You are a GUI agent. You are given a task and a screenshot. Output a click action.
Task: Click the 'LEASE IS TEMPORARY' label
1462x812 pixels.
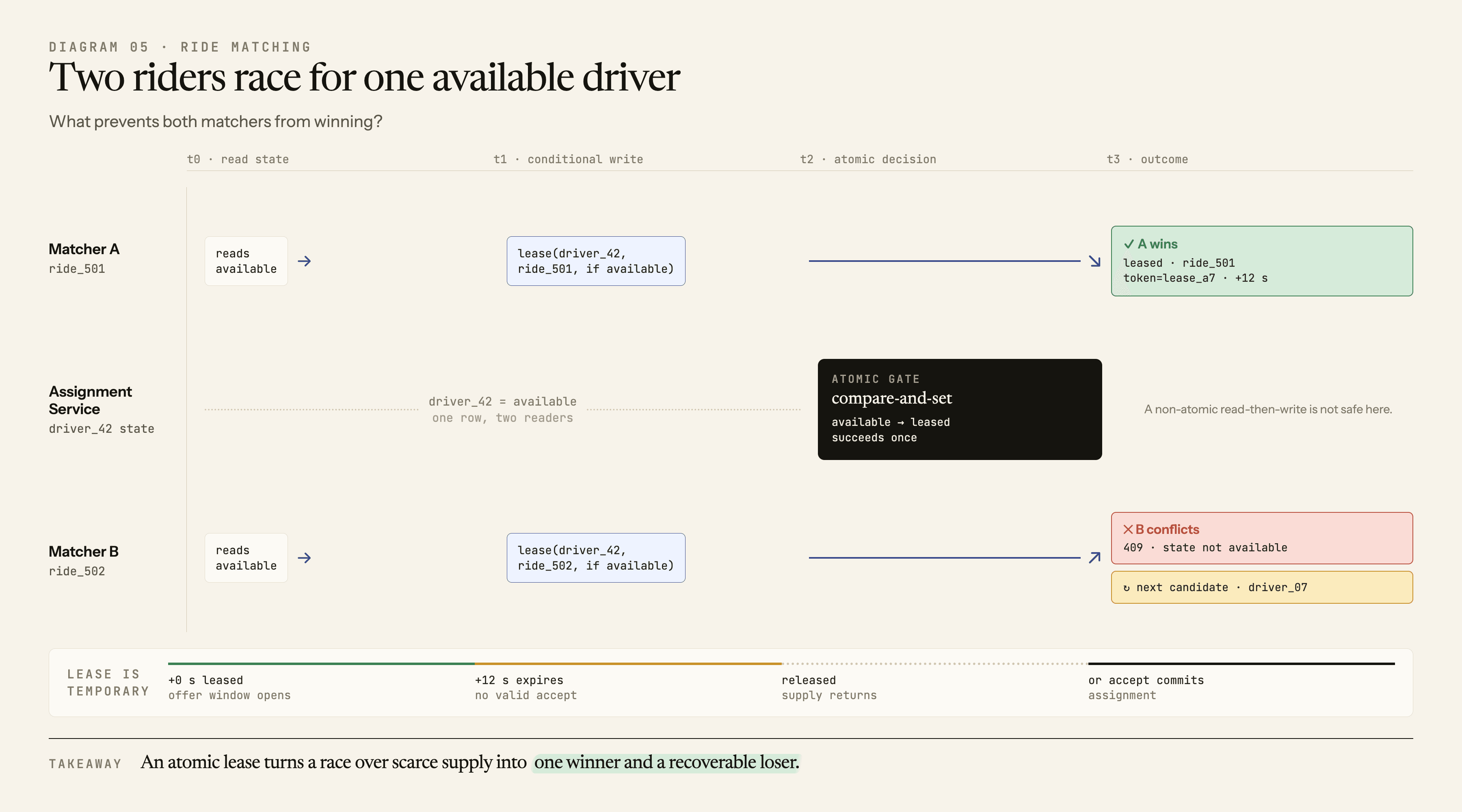(x=108, y=682)
